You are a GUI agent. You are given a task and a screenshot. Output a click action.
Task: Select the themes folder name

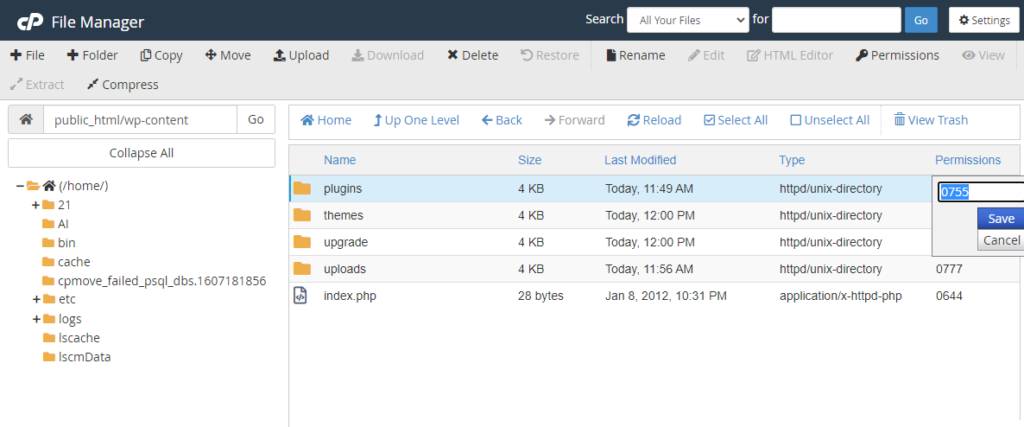click(344, 215)
